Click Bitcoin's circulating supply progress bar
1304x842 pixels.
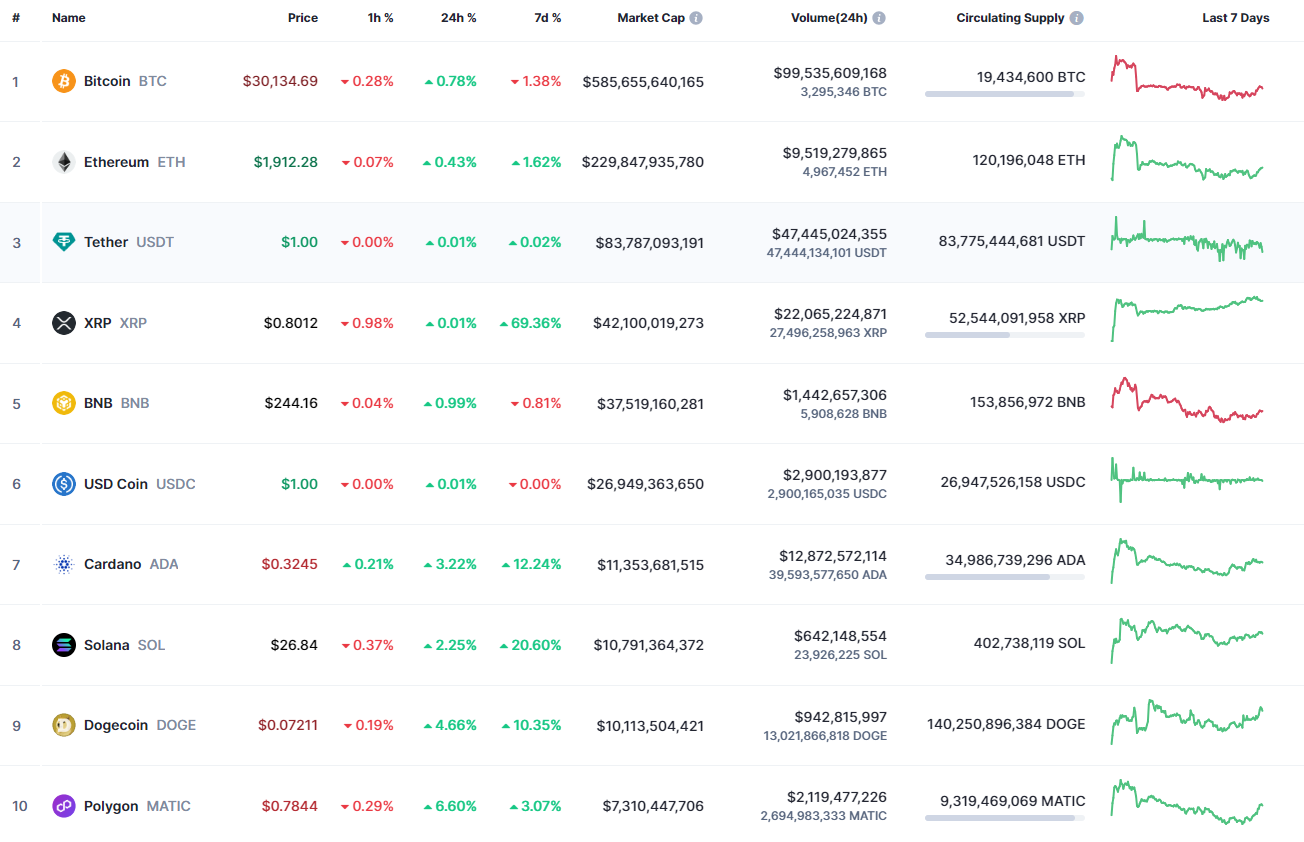tap(1005, 94)
